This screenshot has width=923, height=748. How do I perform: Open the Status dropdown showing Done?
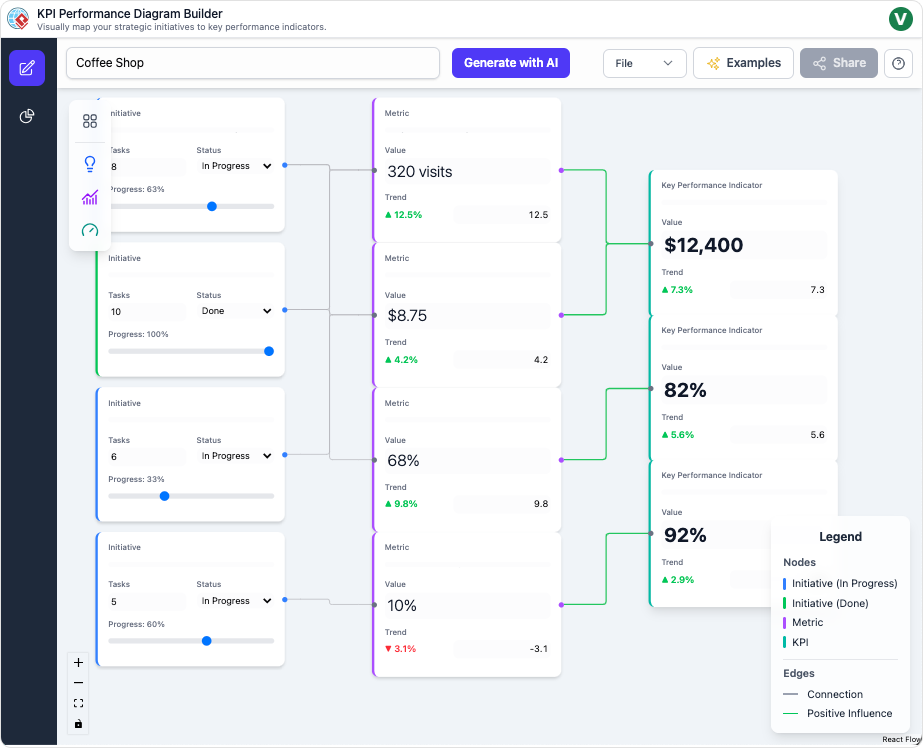pos(236,311)
